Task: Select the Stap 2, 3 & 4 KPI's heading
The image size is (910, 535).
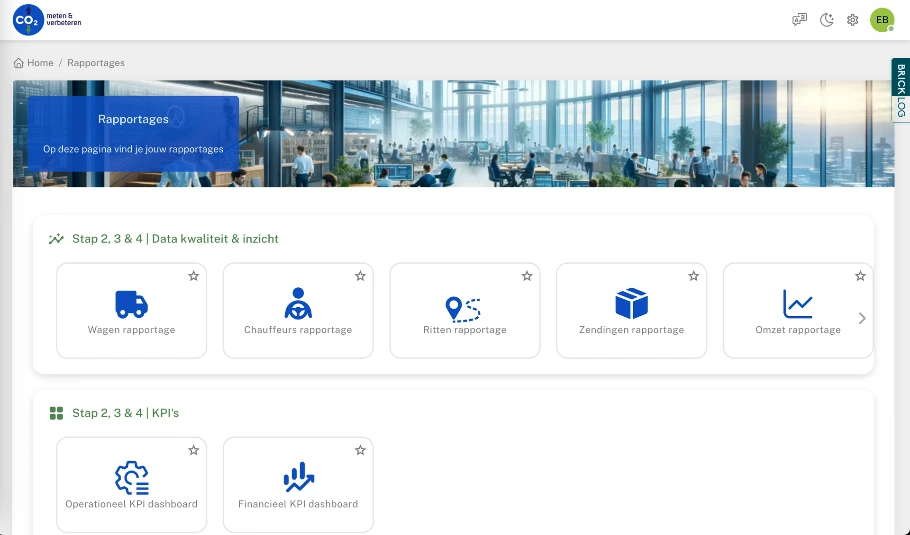Action: coord(125,413)
